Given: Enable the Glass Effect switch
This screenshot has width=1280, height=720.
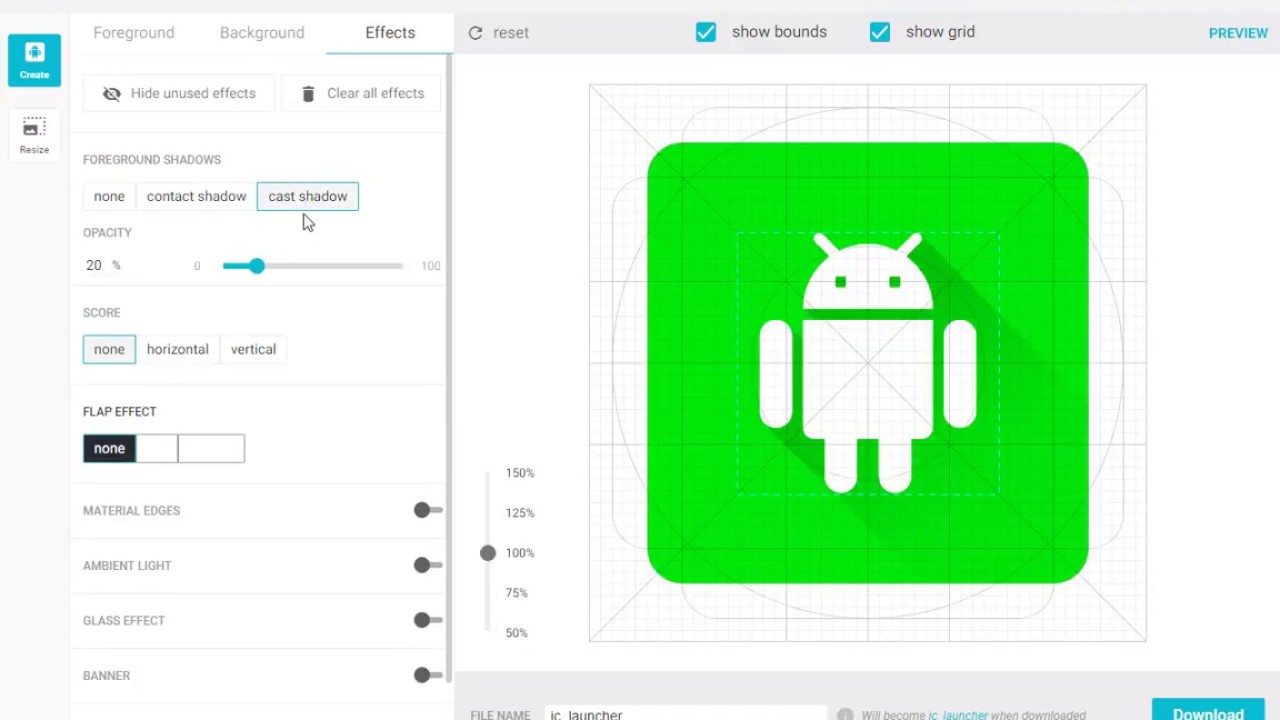Looking at the screenshot, I should [x=428, y=620].
